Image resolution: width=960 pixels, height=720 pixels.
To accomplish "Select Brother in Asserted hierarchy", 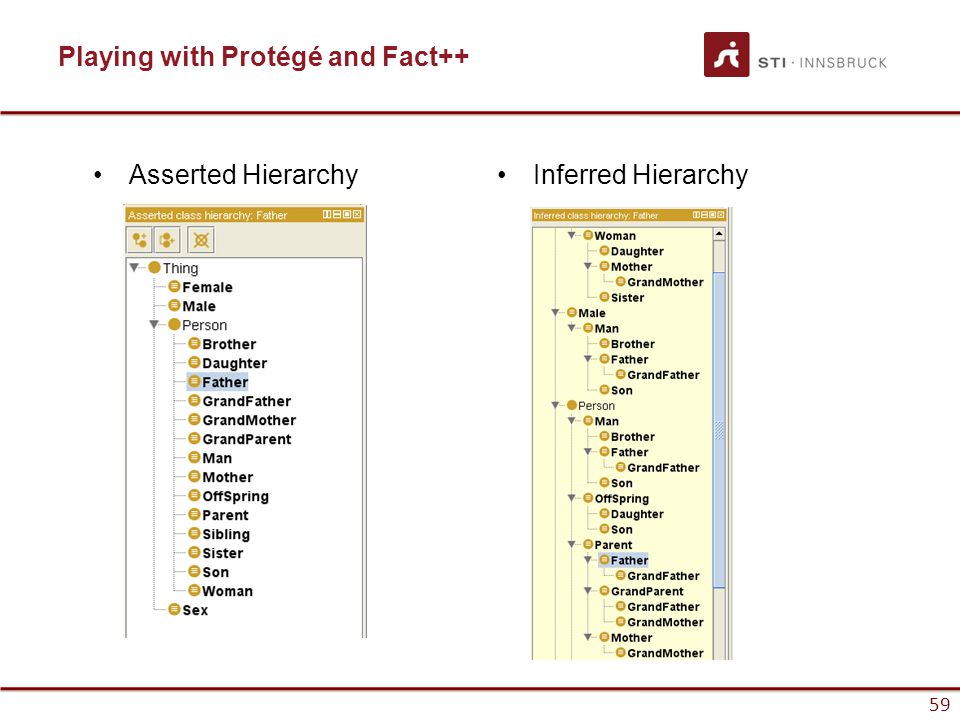I will point(229,344).
